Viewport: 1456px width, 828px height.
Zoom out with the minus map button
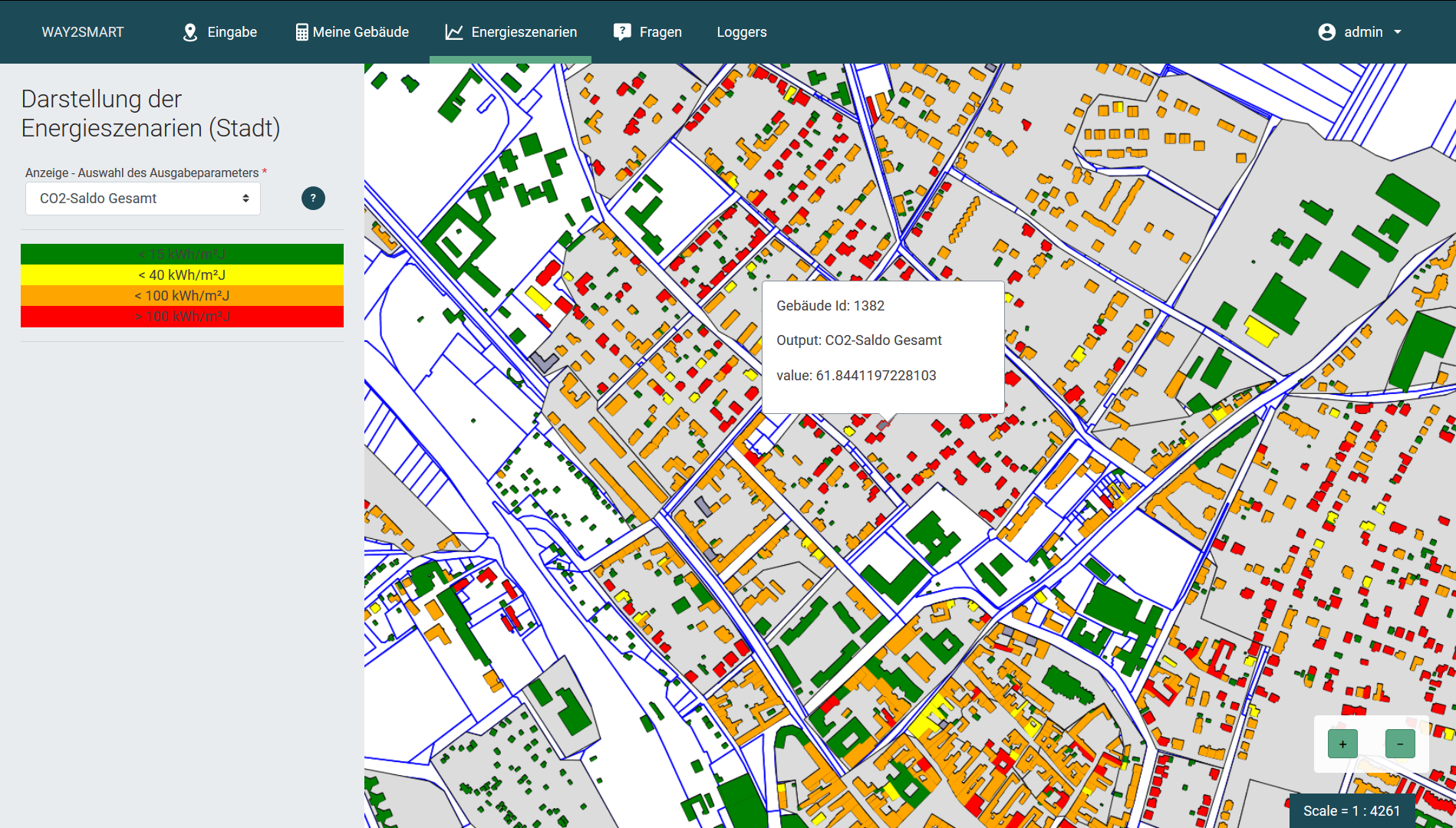(1400, 744)
